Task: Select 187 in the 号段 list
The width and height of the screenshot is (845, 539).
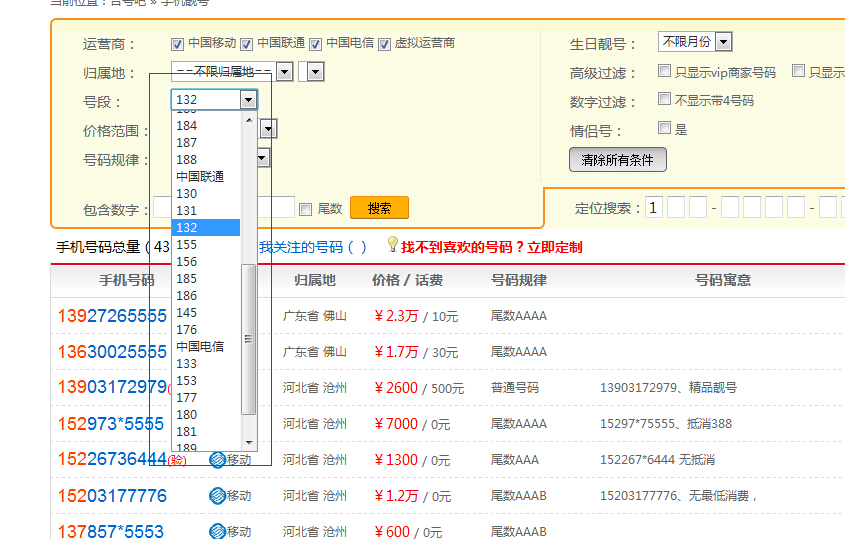Action: click(x=206, y=143)
